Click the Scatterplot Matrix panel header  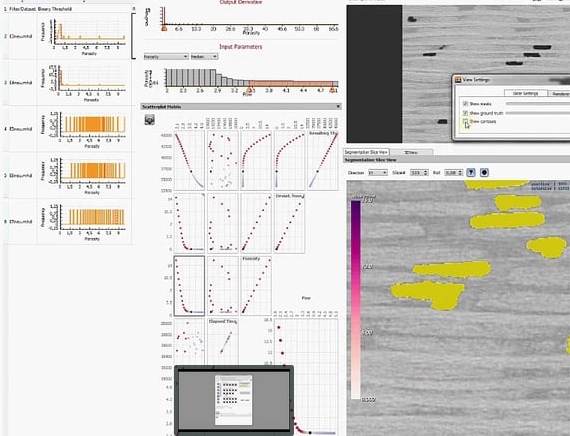[241, 107]
